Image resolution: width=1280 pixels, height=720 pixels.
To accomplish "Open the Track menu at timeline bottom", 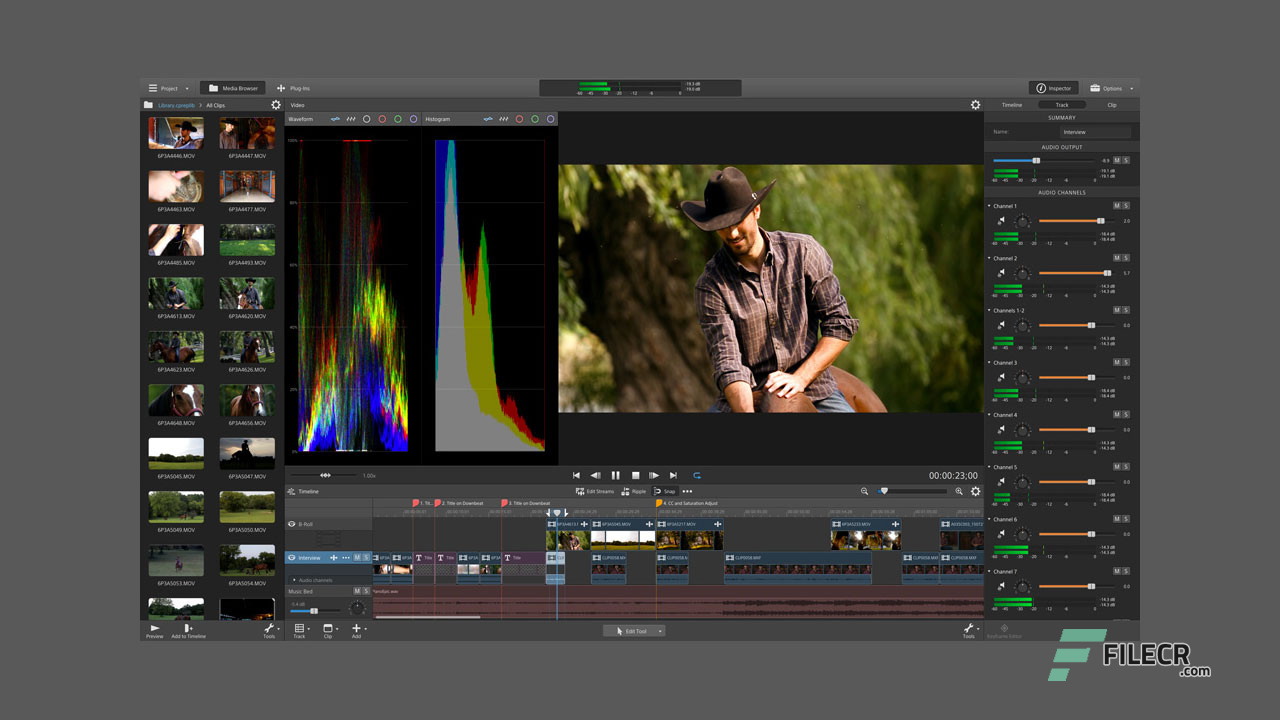I will pos(300,631).
